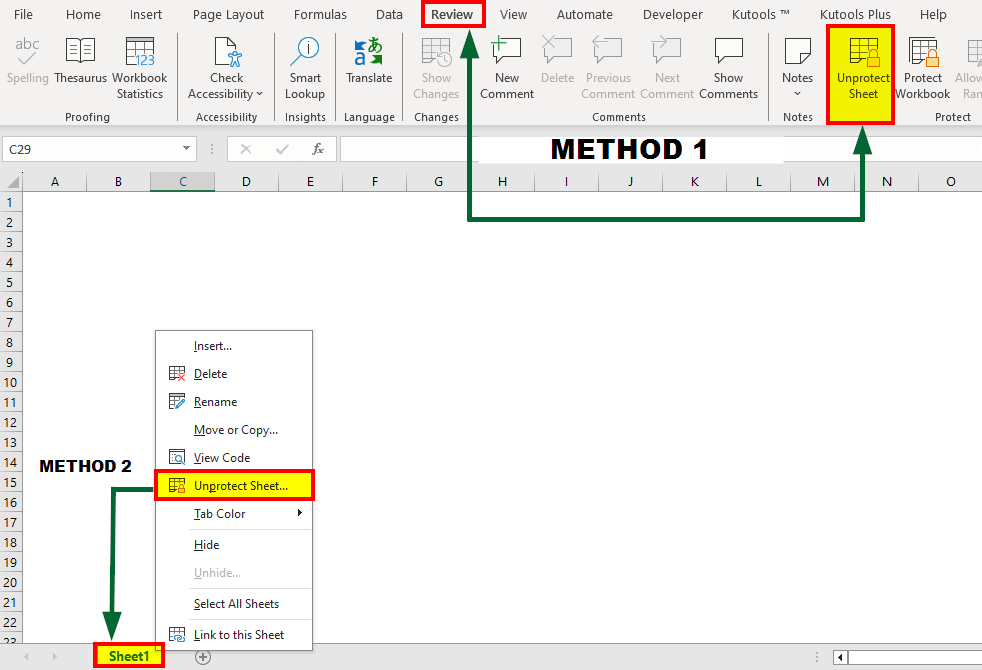Click the Insert Function fx icon
This screenshot has height=670, width=982.
click(x=318, y=149)
